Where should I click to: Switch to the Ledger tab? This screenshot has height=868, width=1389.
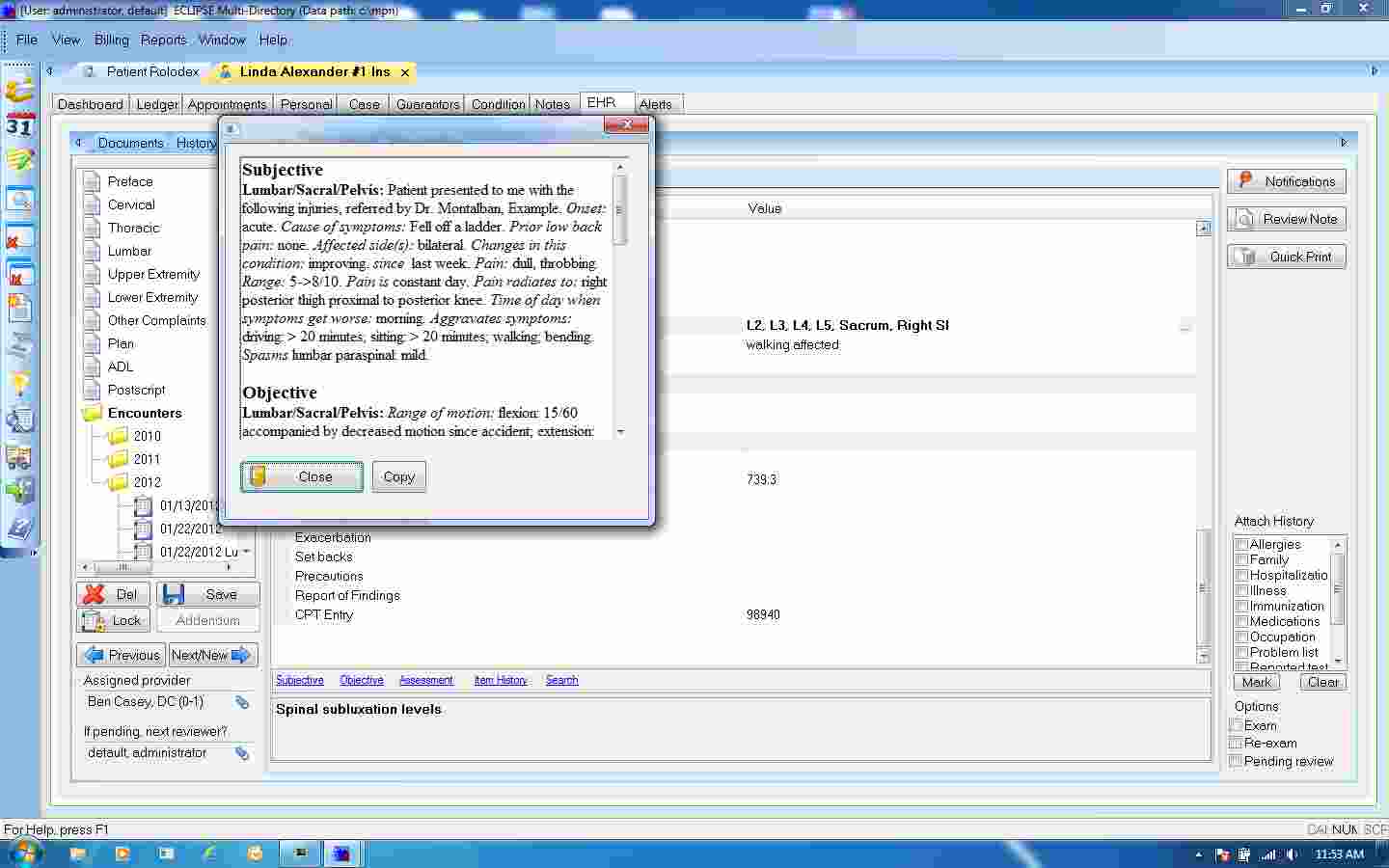155,104
